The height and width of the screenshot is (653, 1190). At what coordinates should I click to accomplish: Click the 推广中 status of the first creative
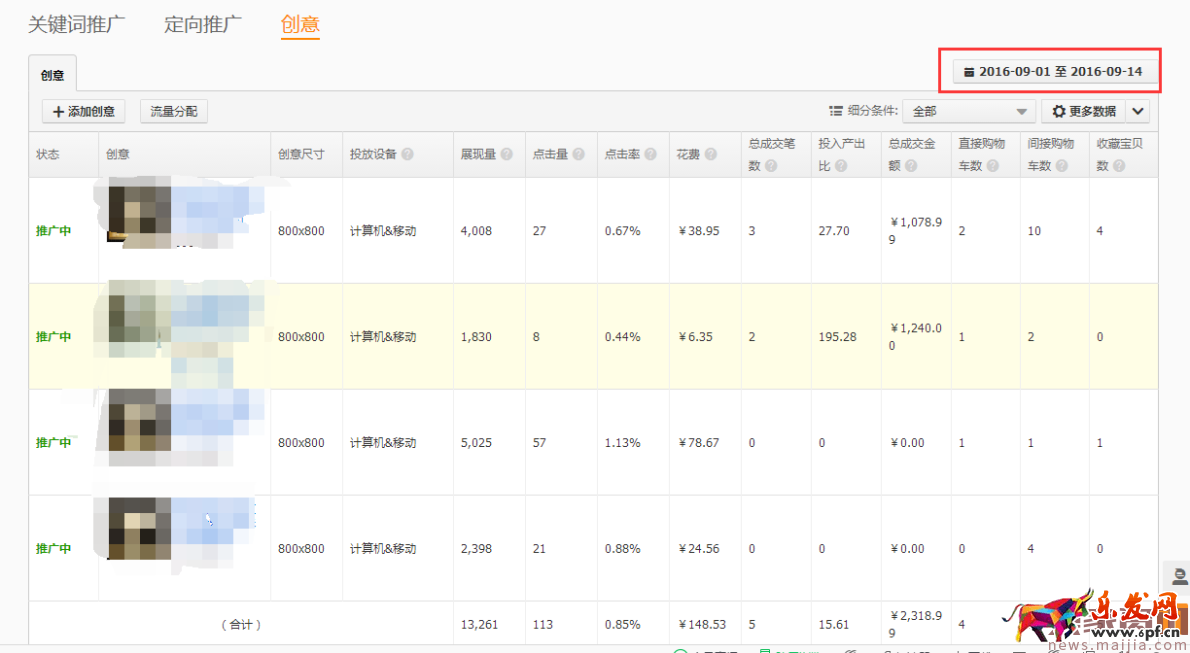pyautogui.click(x=53, y=230)
